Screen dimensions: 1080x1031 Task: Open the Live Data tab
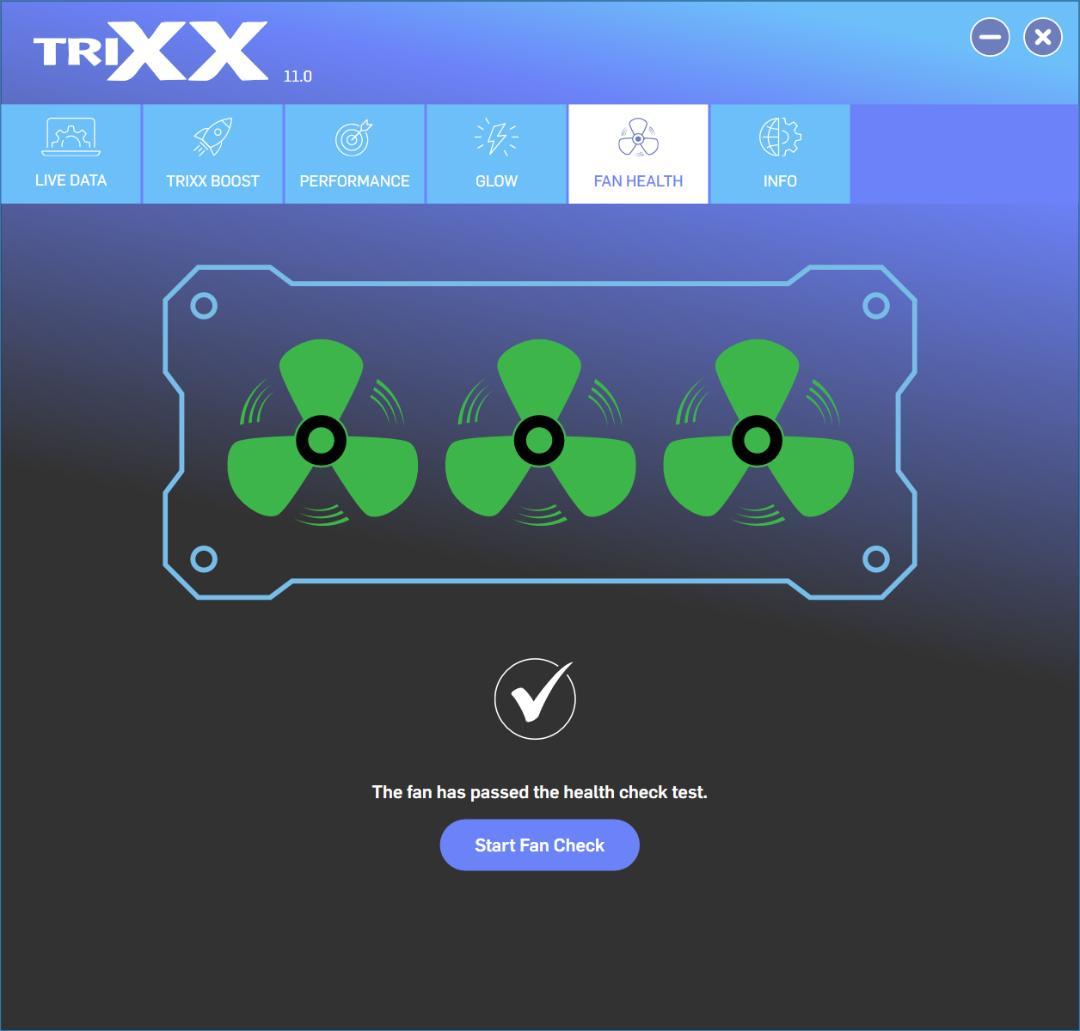point(70,155)
